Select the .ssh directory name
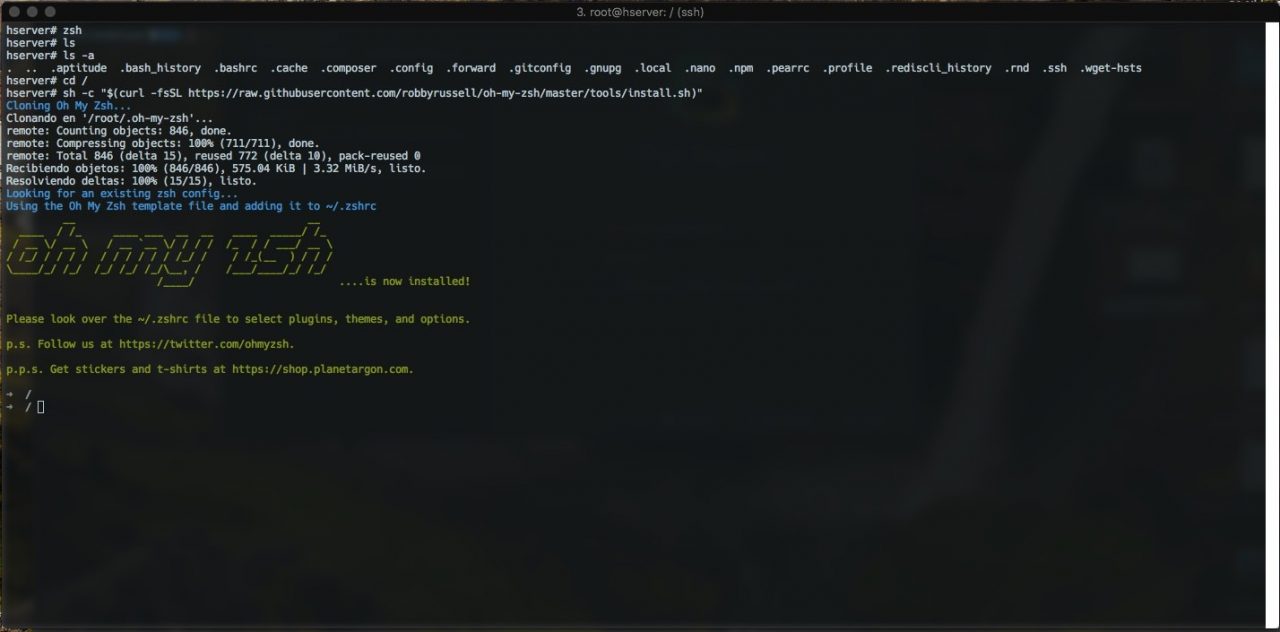Viewport: 1280px width, 632px height. [x=1052, y=67]
